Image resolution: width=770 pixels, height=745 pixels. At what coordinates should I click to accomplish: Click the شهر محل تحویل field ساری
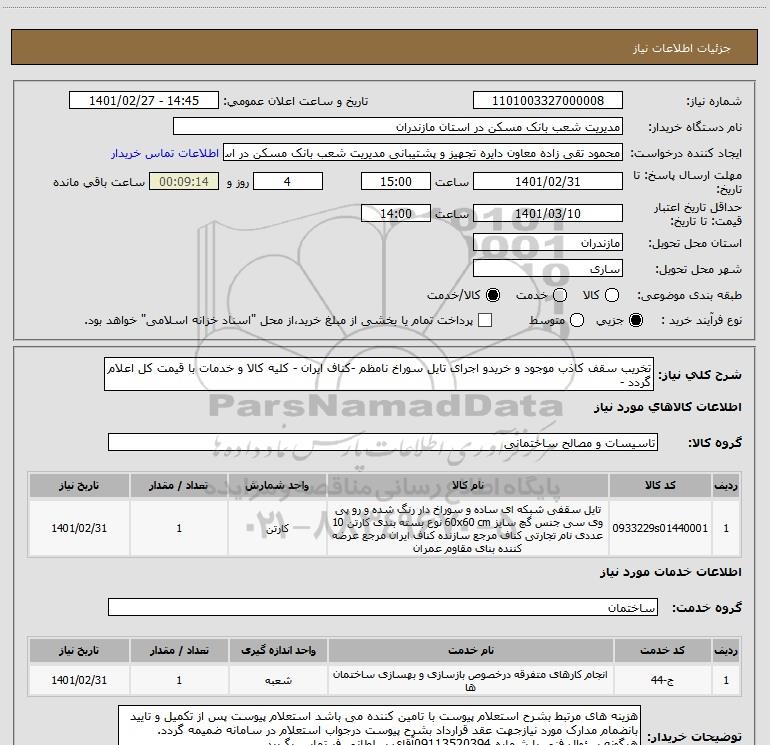pyautogui.click(x=548, y=269)
